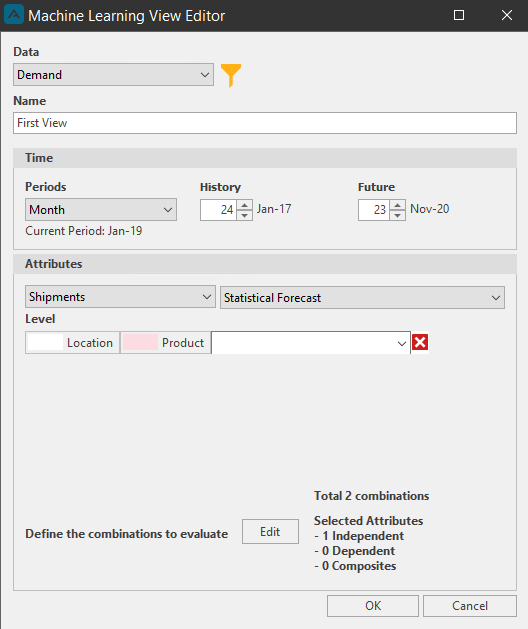Image resolution: width=528 pixels, height=629 pixels.
Task: Decrease History periods with down arrow
Action: tap(244, 215)
